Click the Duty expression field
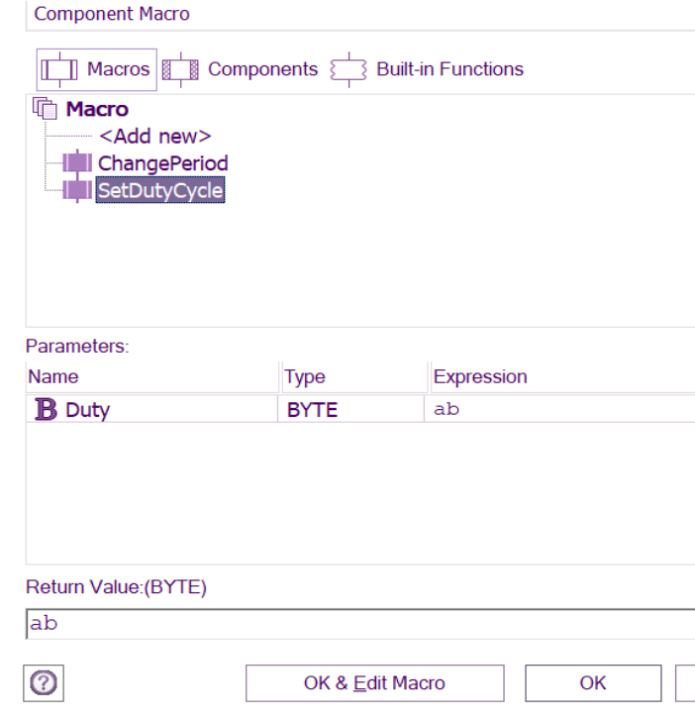This screenshot has width=695, height=720. click(x=560, y=410)
